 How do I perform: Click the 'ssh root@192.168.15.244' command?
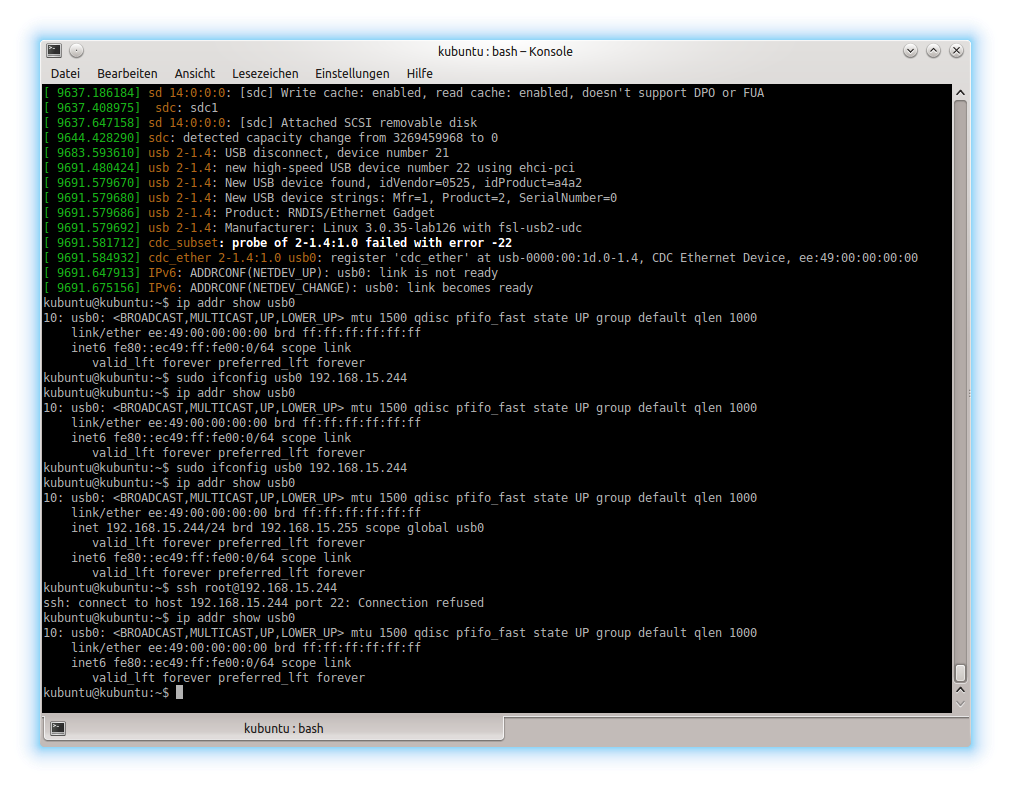tap(257, 588)
